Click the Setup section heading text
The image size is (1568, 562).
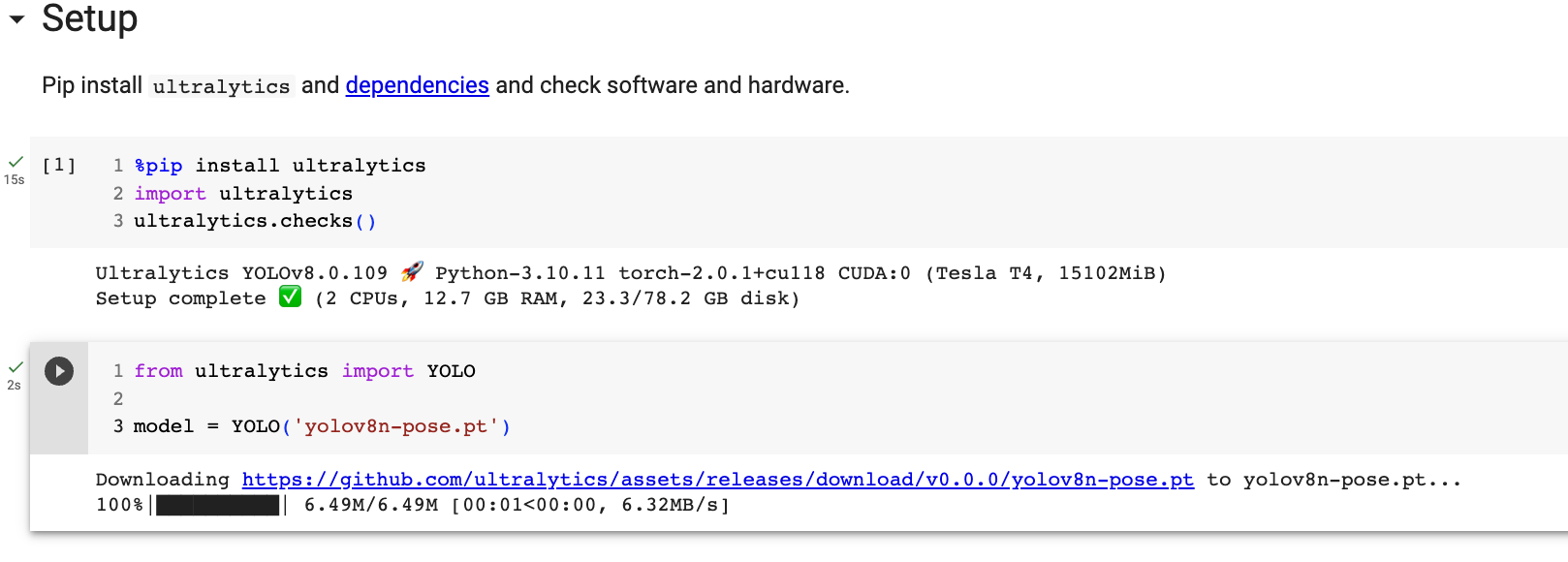tap(89, 18)
